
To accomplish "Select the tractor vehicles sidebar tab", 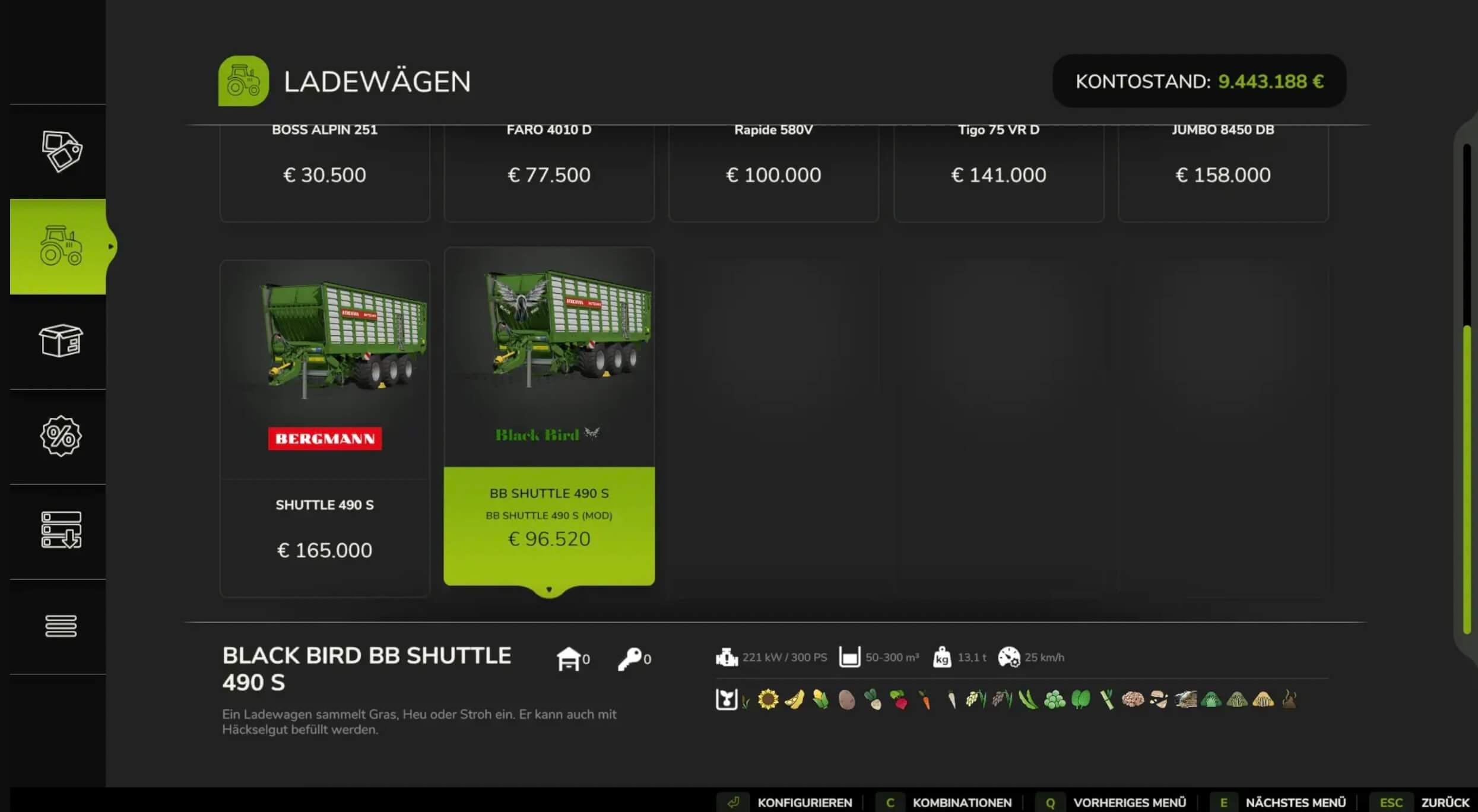I will click(x=58, y=246).
